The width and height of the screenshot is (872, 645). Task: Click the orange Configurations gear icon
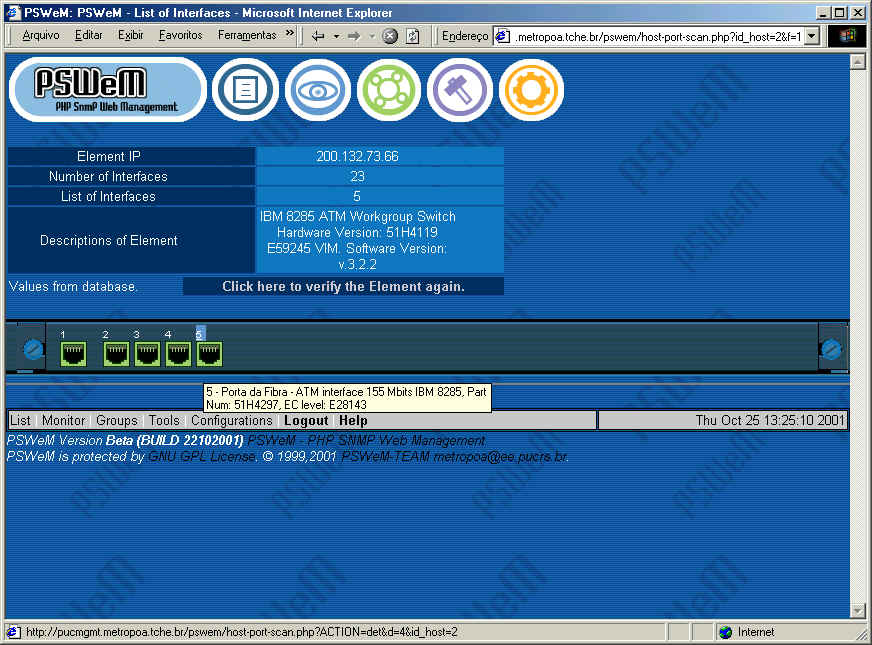click(531, 90)
